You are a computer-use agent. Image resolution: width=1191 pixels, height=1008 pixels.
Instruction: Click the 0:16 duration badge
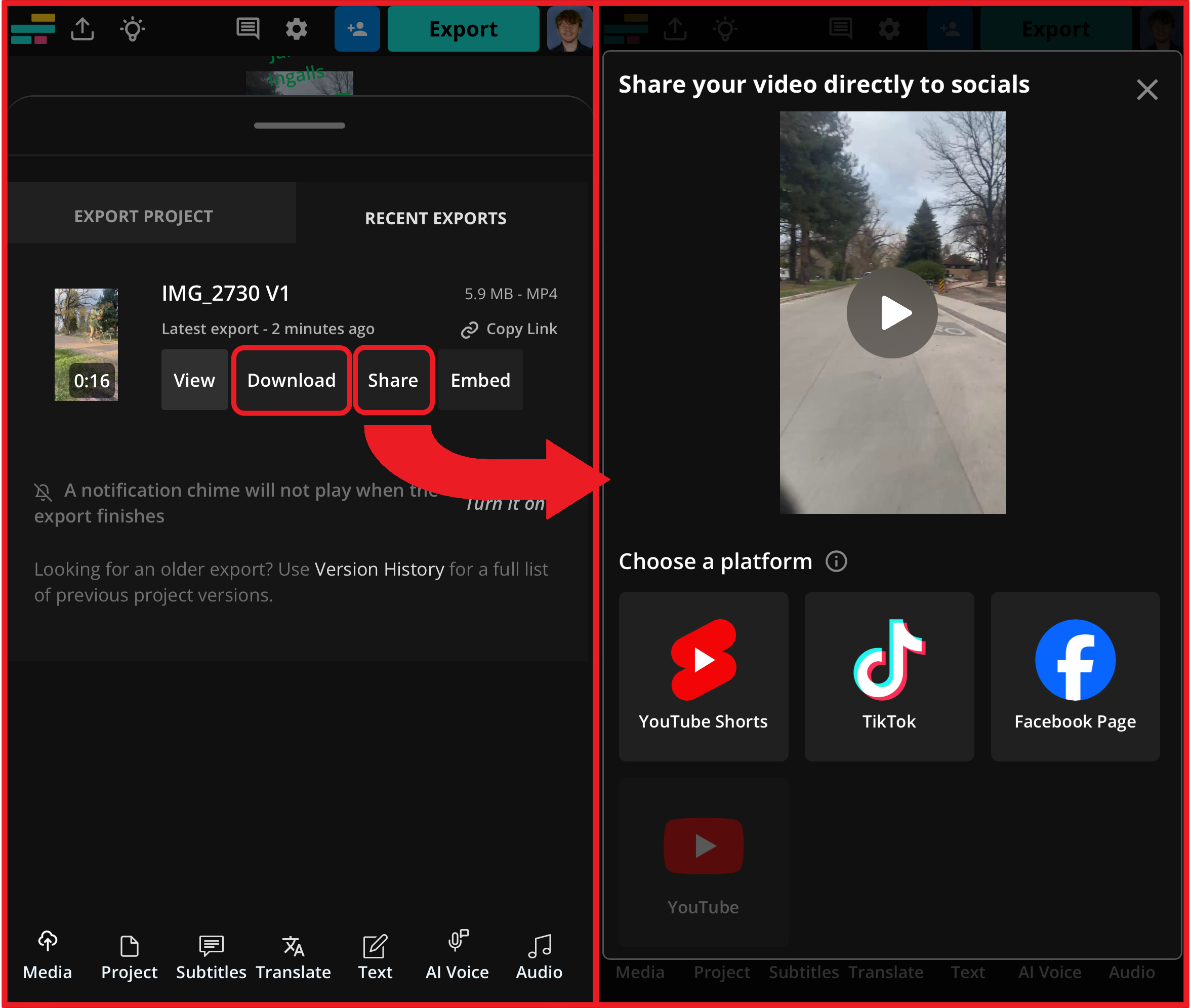[x=92, y=381]
